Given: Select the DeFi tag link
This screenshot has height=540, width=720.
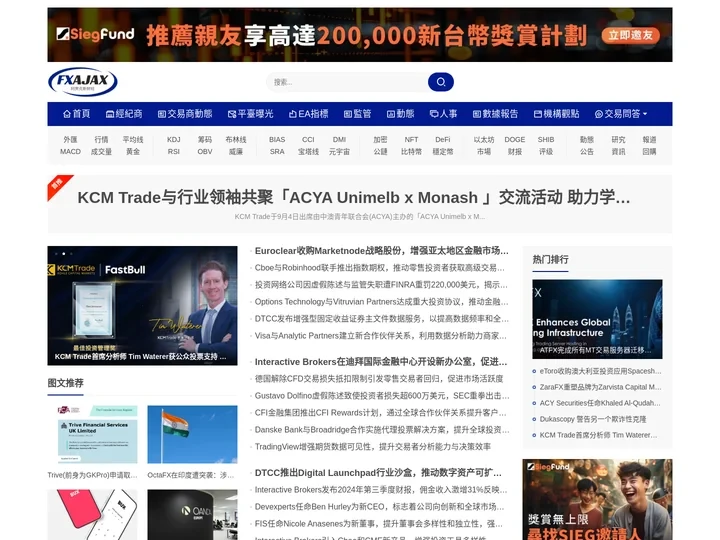Looking at the screenshot, I should pos(443,140).
